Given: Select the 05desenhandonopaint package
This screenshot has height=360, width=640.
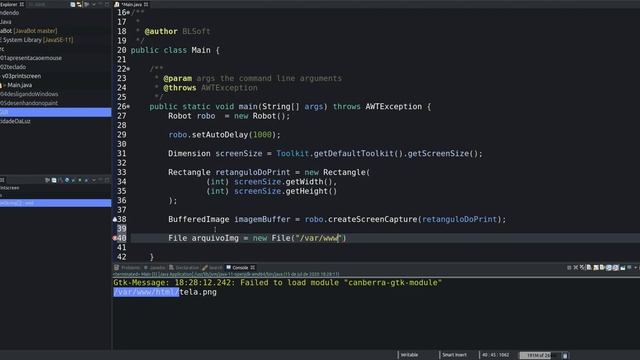Looking at the screenshot, I should [29, 103].
